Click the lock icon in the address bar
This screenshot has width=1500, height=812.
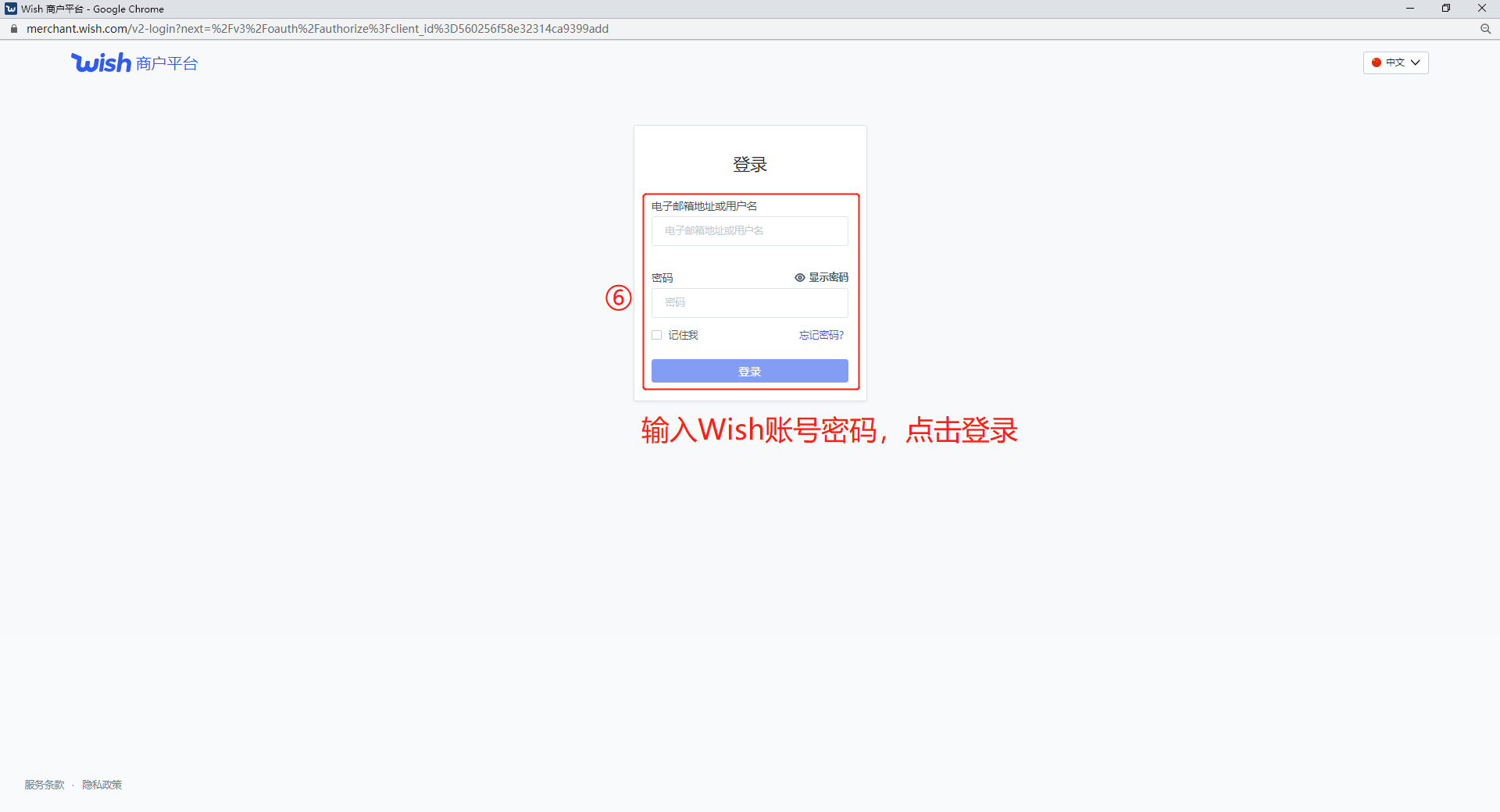(13, 28)
